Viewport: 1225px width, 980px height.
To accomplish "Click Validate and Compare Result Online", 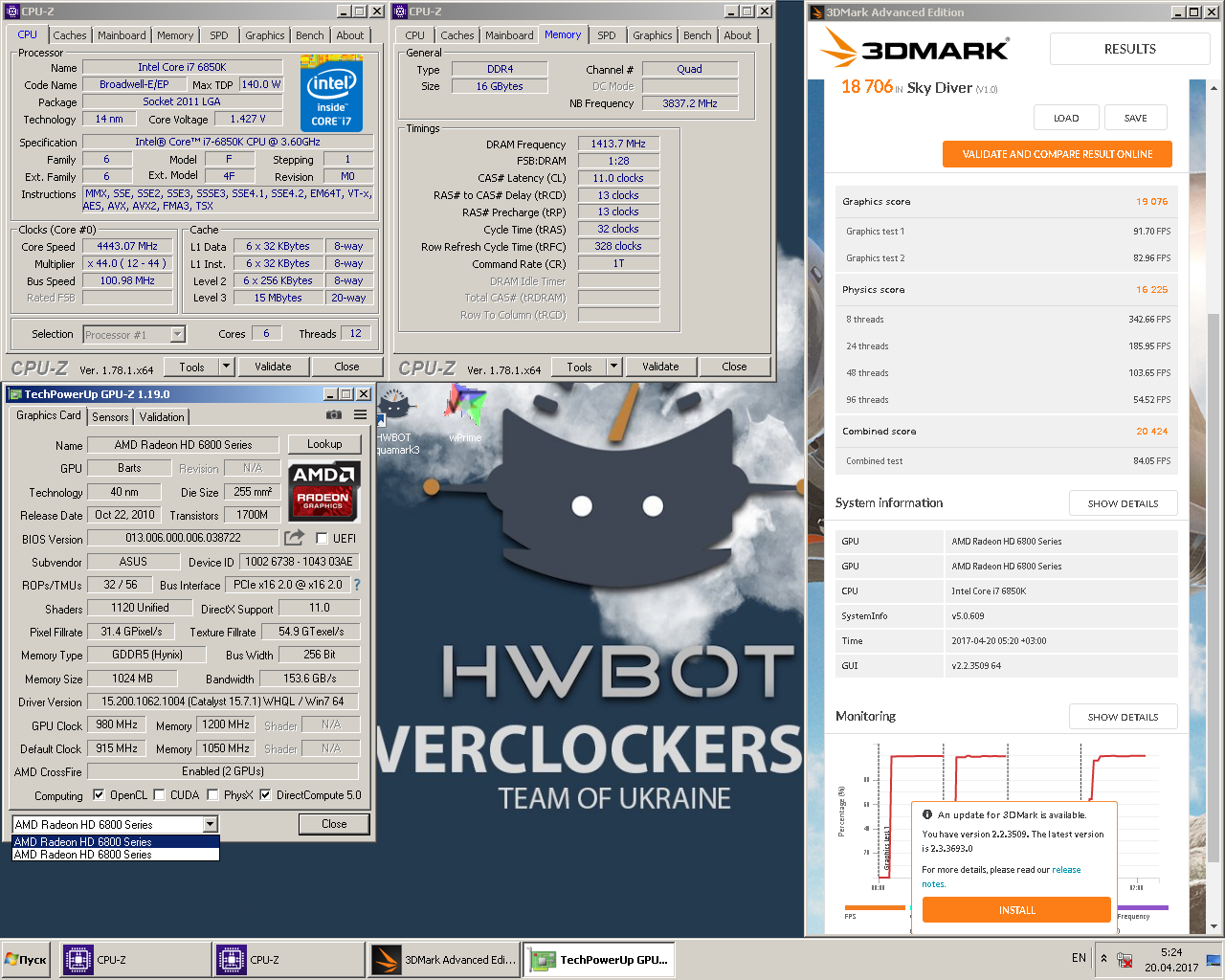I will point(1058,154).
